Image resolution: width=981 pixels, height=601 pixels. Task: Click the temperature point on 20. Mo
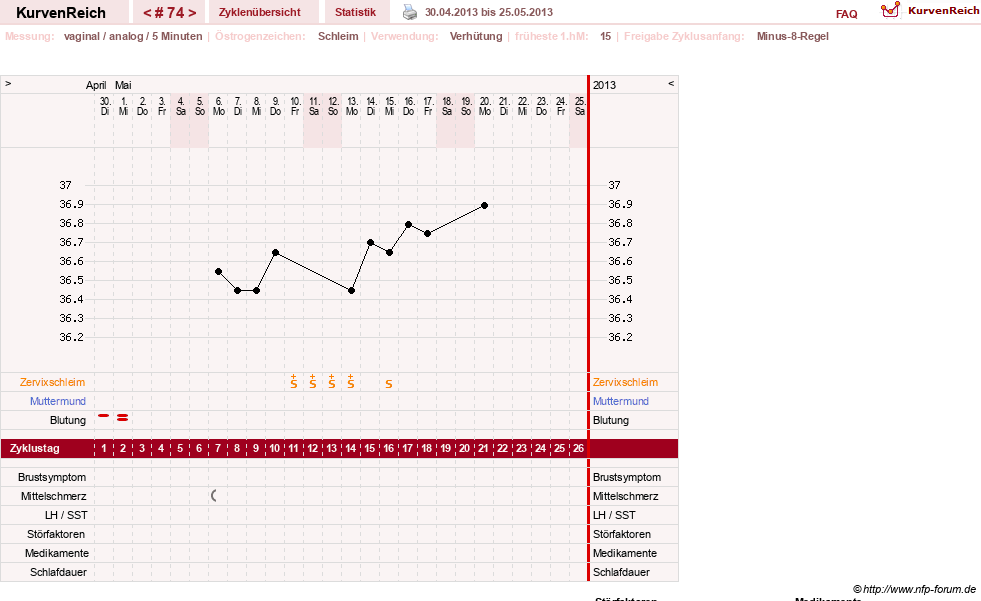[484, 205]
